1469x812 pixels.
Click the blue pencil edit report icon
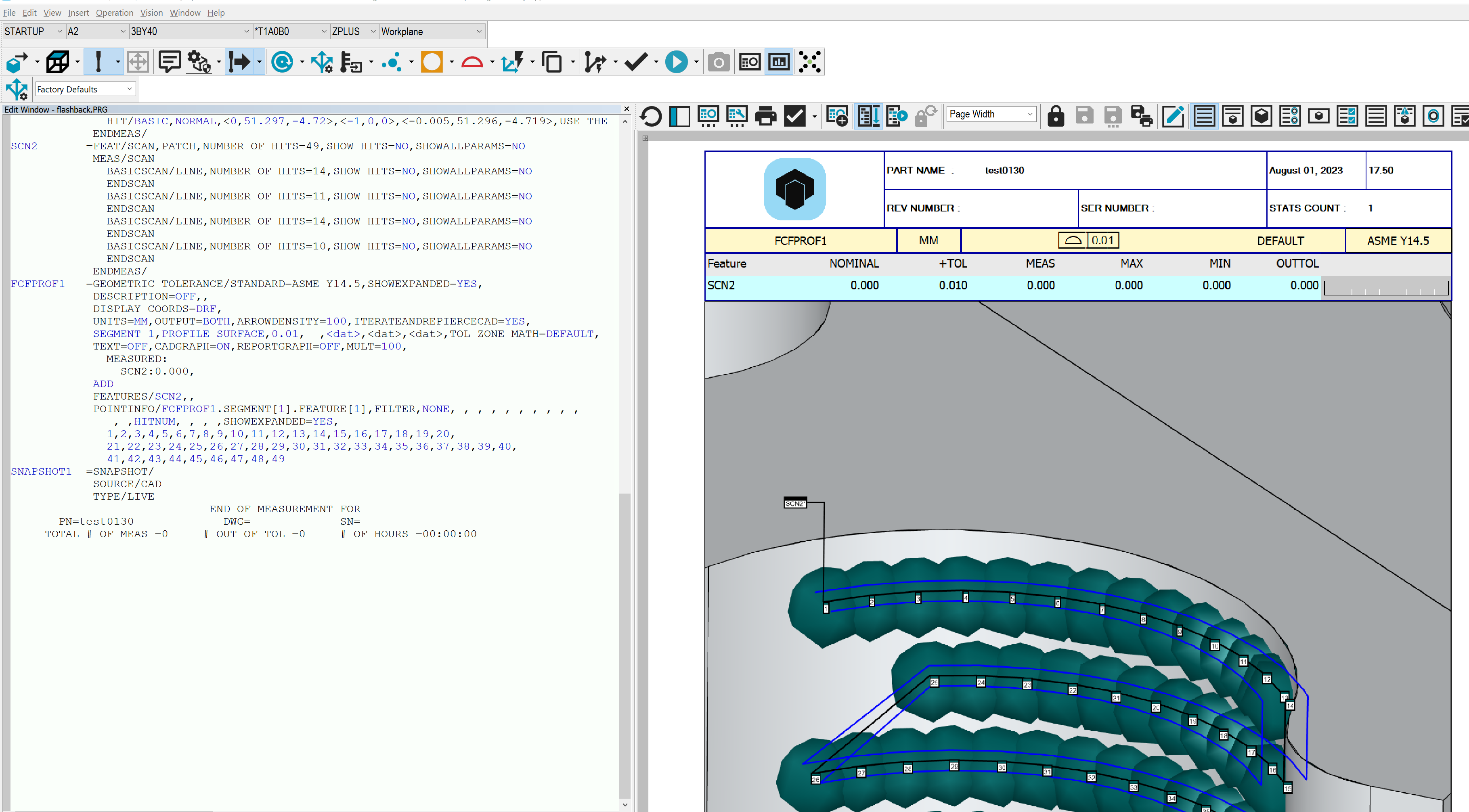tap(1173, 116)
